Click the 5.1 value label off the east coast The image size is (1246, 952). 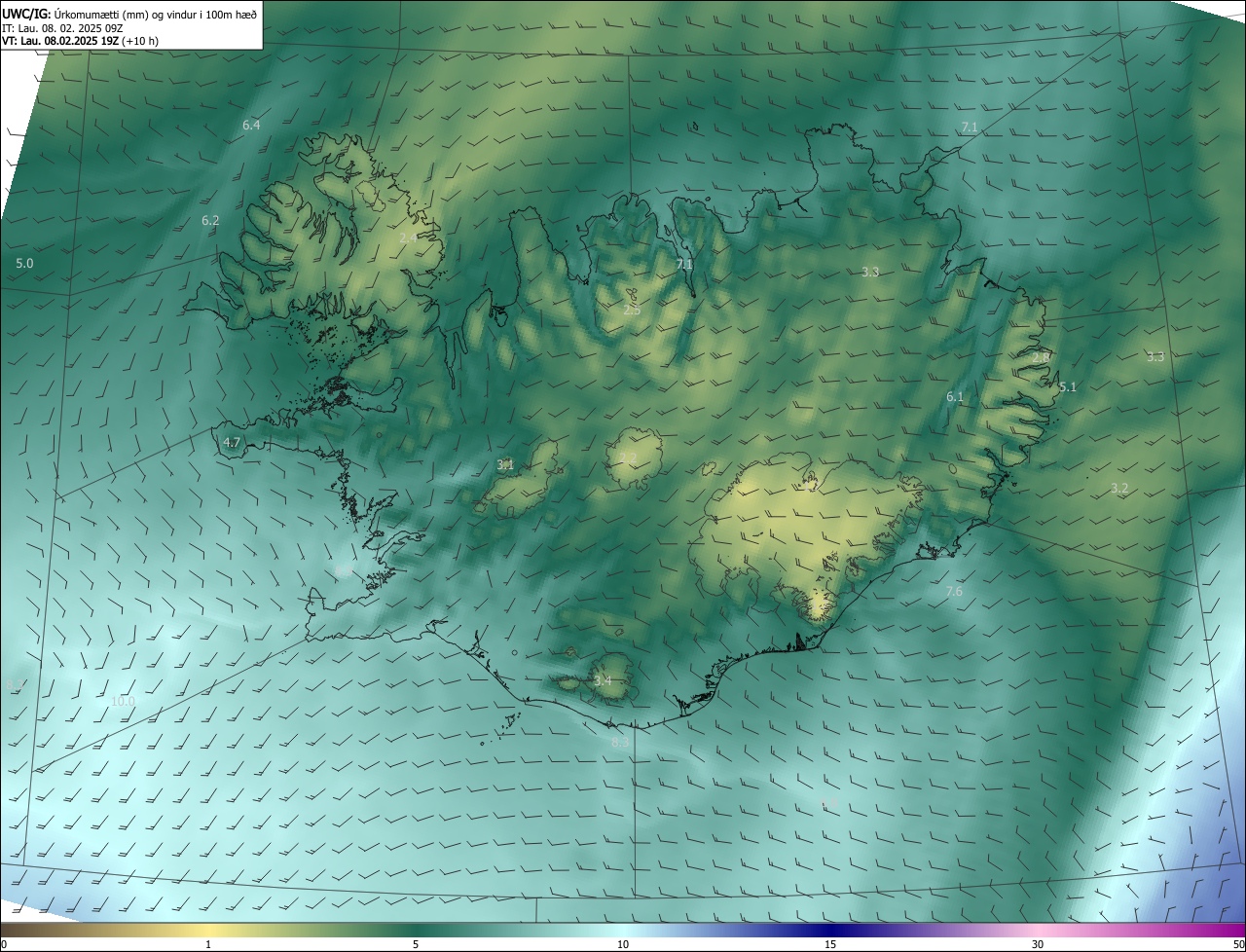[x=1068, y=387]
